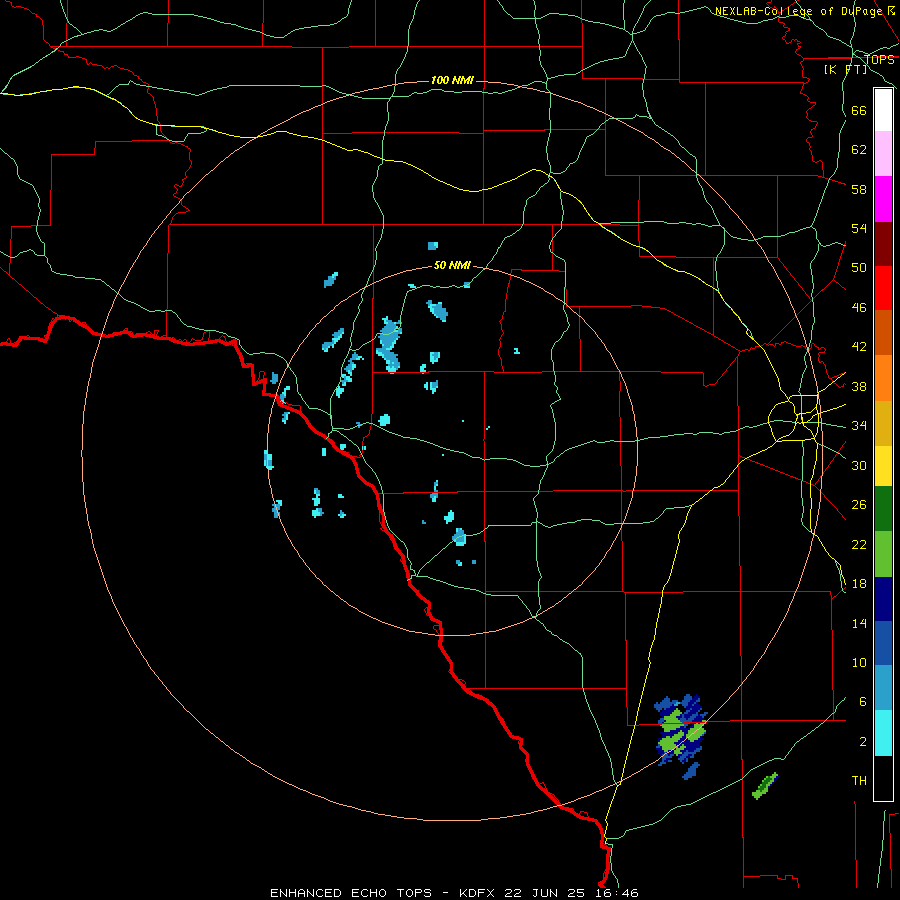Choose the dark orange legend swatch

(x=883, y=332)
